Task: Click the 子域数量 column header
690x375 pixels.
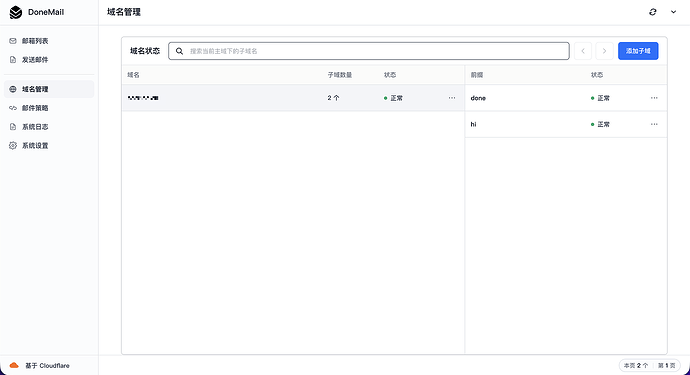Action: pyautogui.click(x=340, y=75)
